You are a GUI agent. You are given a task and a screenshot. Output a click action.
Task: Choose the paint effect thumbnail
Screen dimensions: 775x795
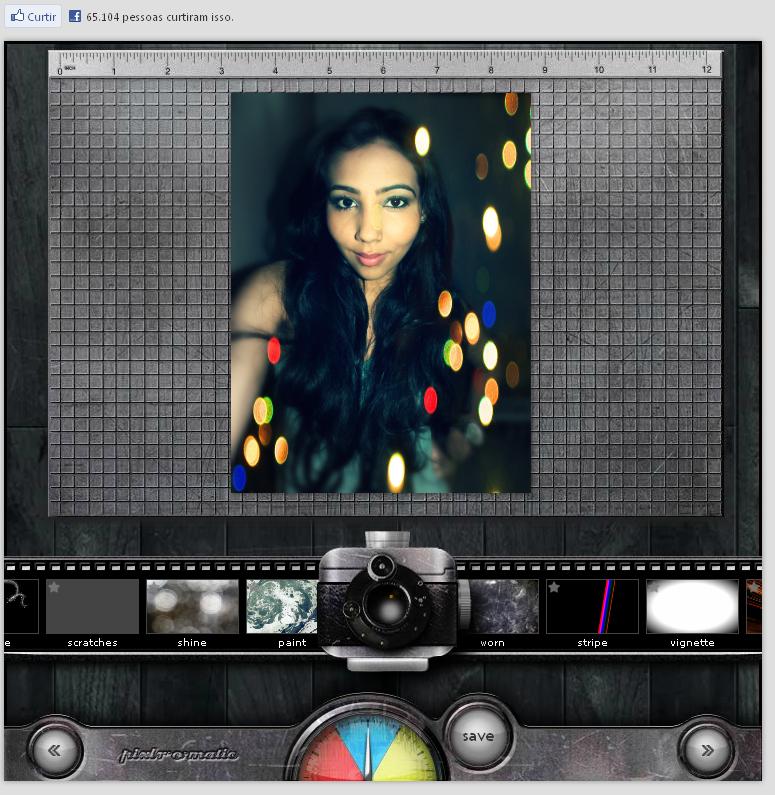[282, 606]
